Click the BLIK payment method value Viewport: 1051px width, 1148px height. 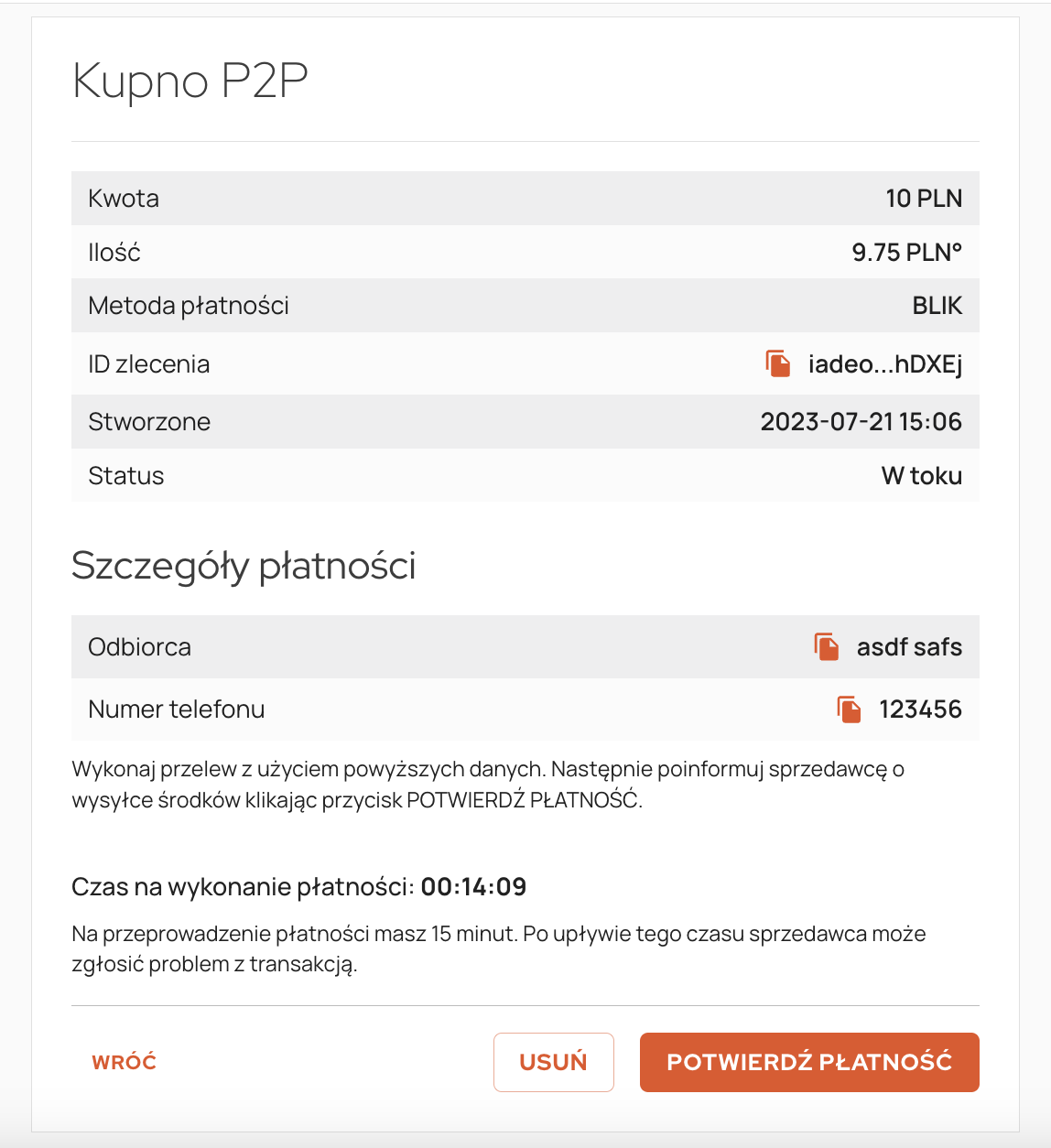pos(937,306)
